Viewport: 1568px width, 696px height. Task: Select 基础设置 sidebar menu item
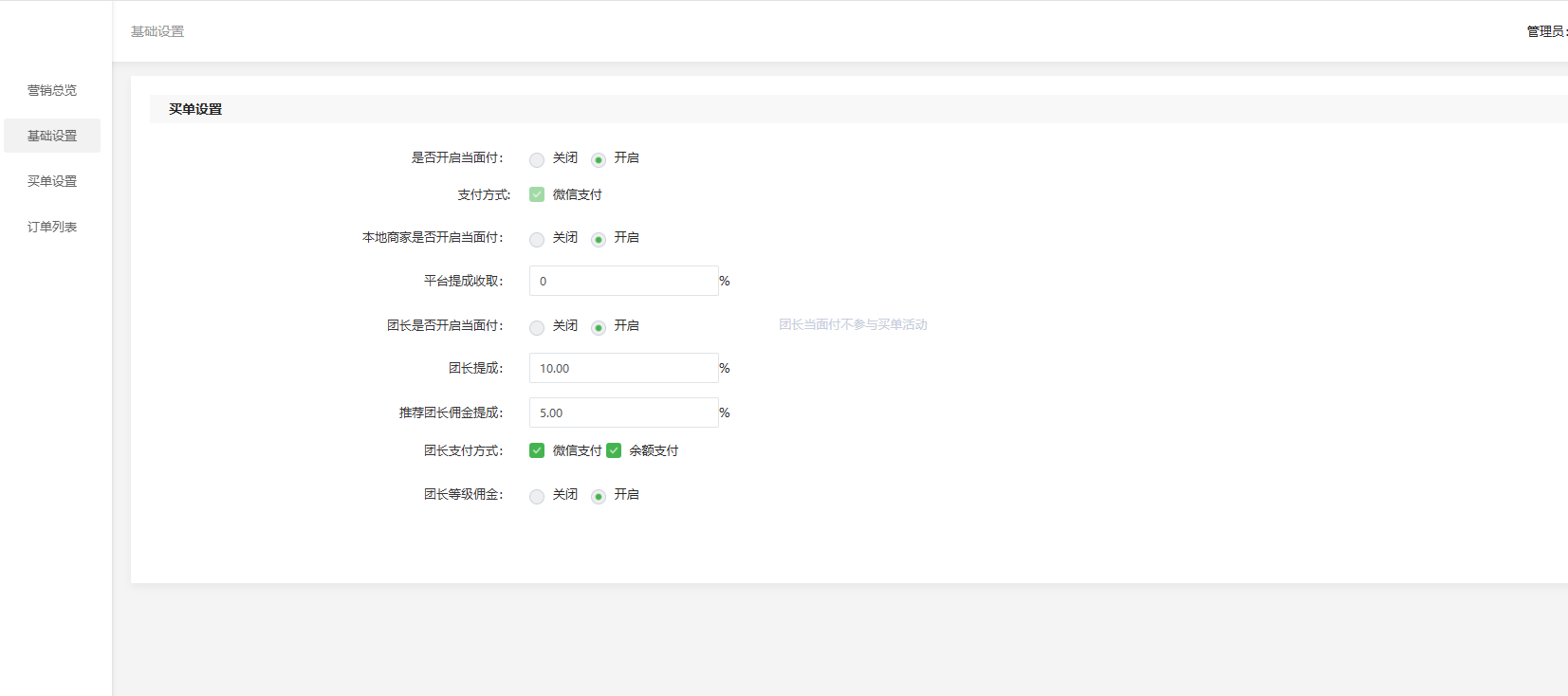[52, 136]
